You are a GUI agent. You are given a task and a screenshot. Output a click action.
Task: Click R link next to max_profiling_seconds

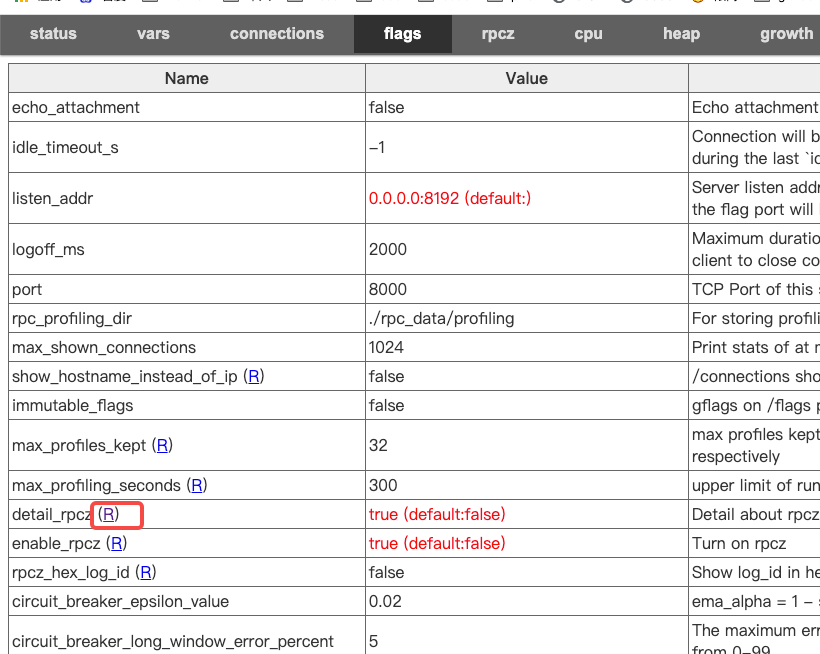[x=197, y=485]
